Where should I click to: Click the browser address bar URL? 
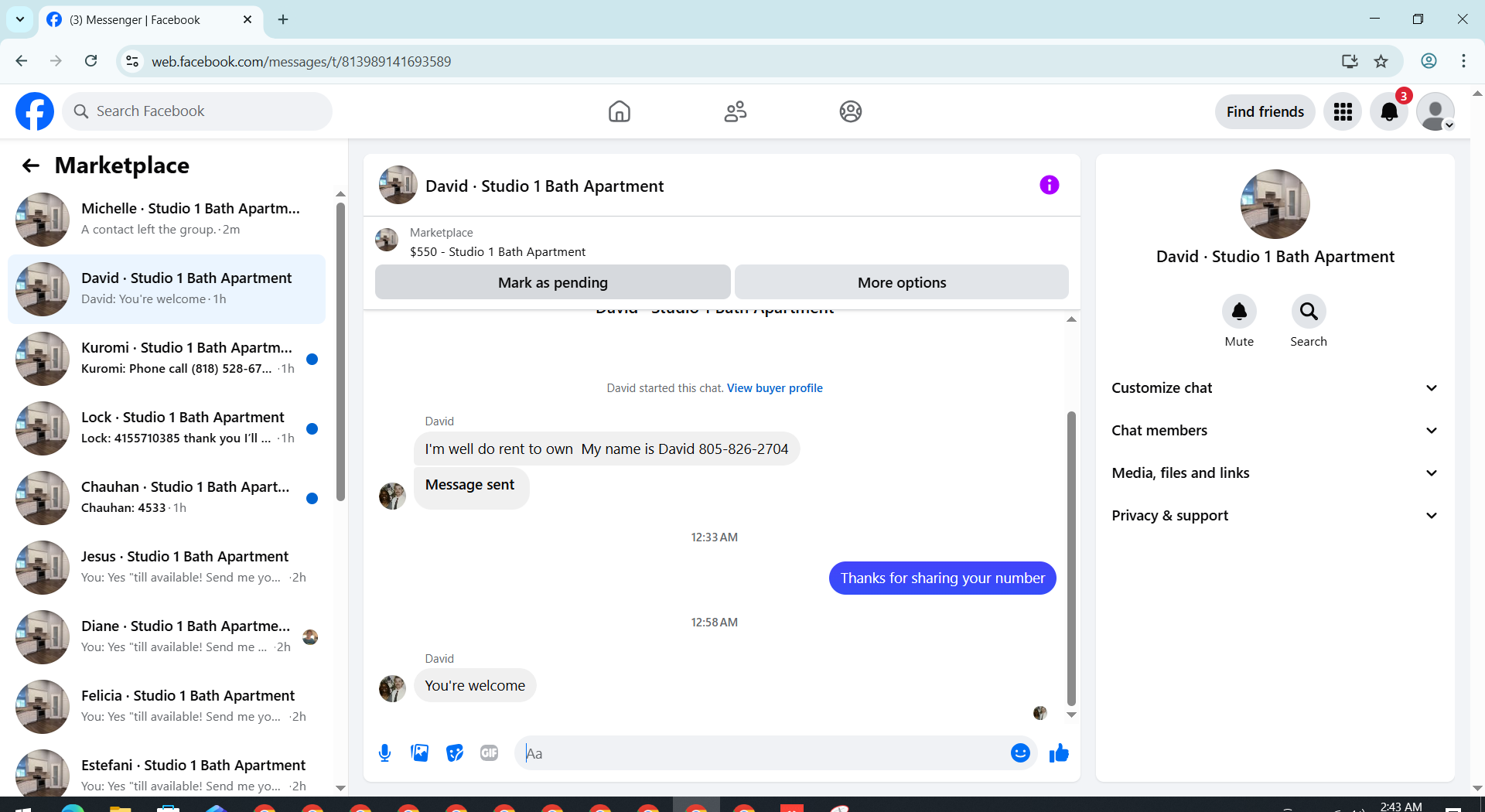[x=301, y=61]
